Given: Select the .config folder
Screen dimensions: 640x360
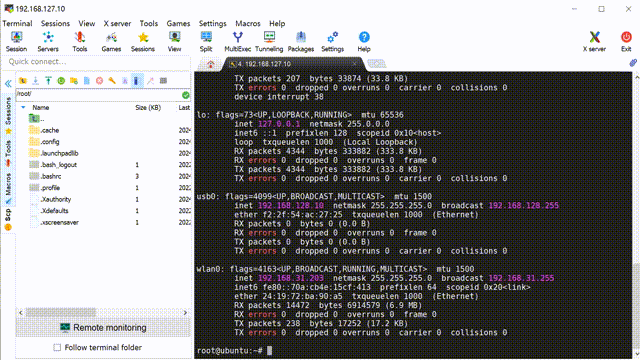Looking at the screenshot, I should 50,142.
